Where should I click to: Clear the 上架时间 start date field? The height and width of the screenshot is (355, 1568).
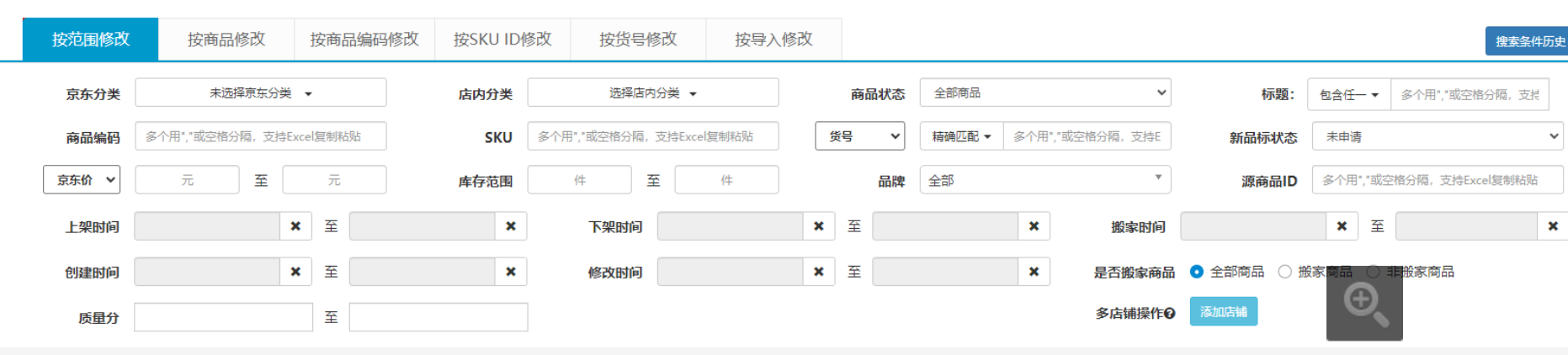pyautogui.click(x=295, y=226)
